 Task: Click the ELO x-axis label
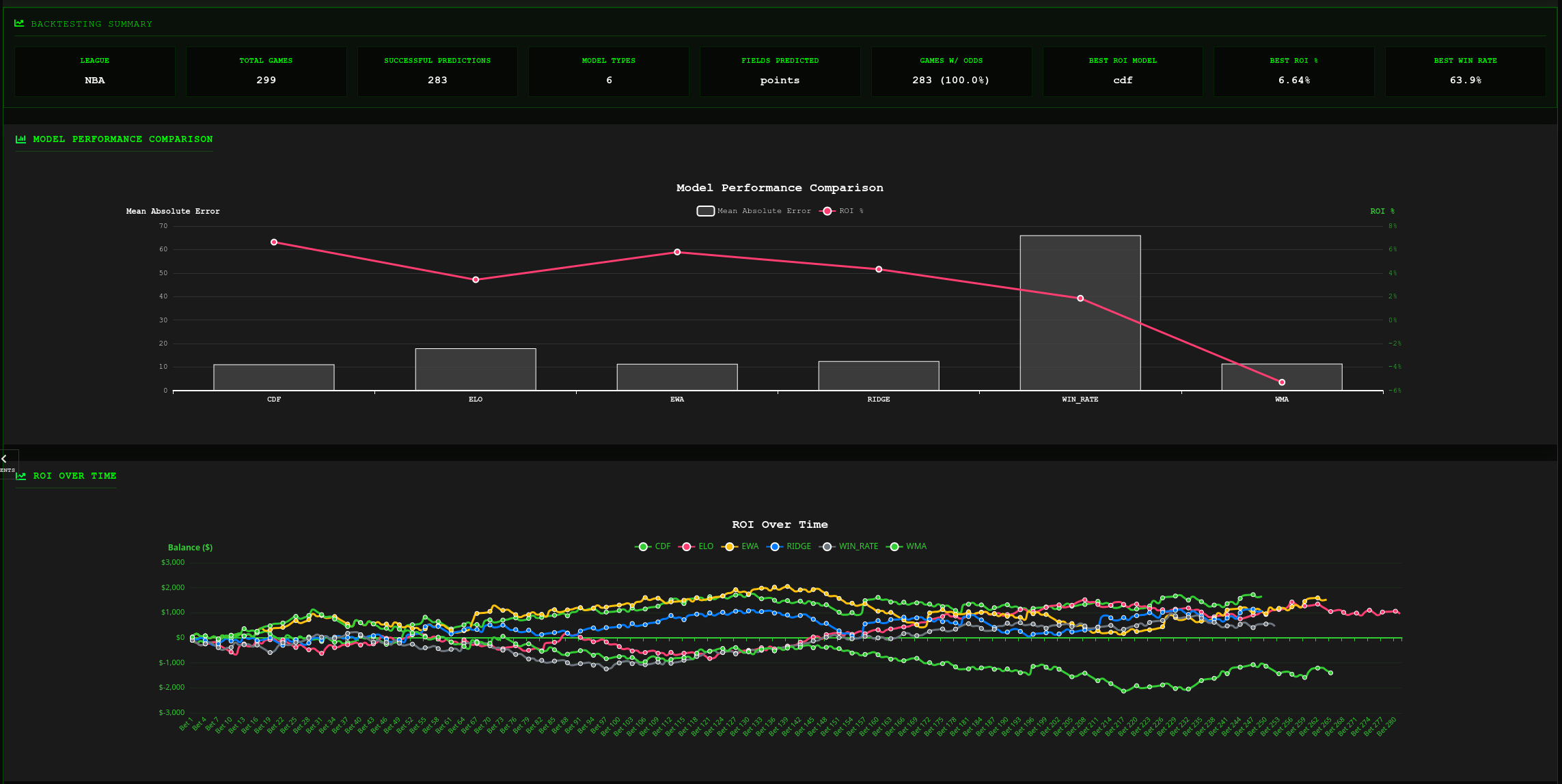click(x=476, y=400)
